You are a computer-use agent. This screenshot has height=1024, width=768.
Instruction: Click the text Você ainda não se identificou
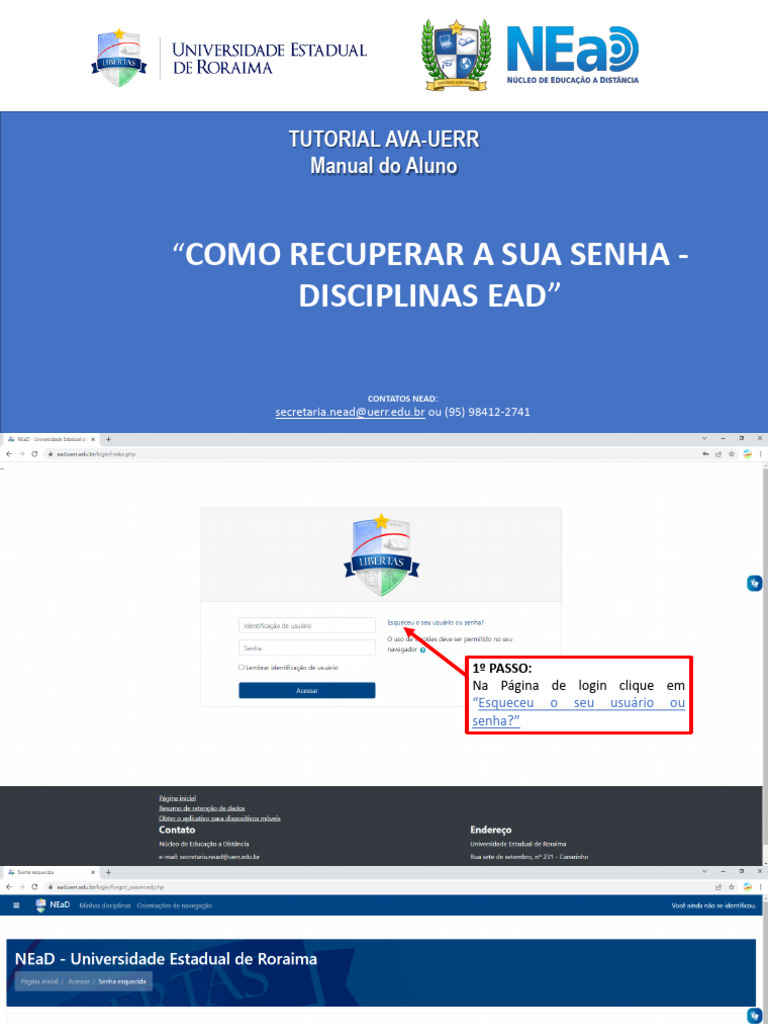[x=714, y=906]
